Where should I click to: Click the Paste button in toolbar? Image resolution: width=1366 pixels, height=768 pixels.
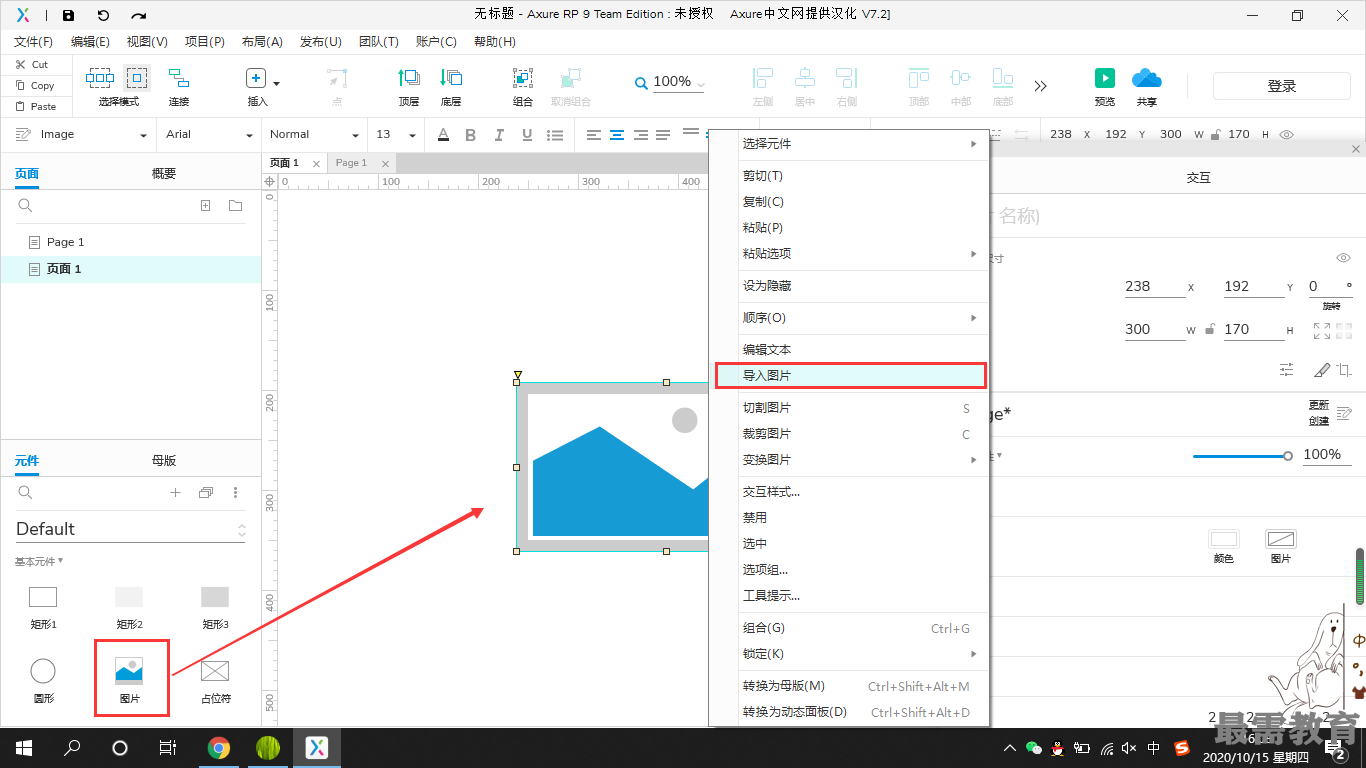tap(35, 106)
